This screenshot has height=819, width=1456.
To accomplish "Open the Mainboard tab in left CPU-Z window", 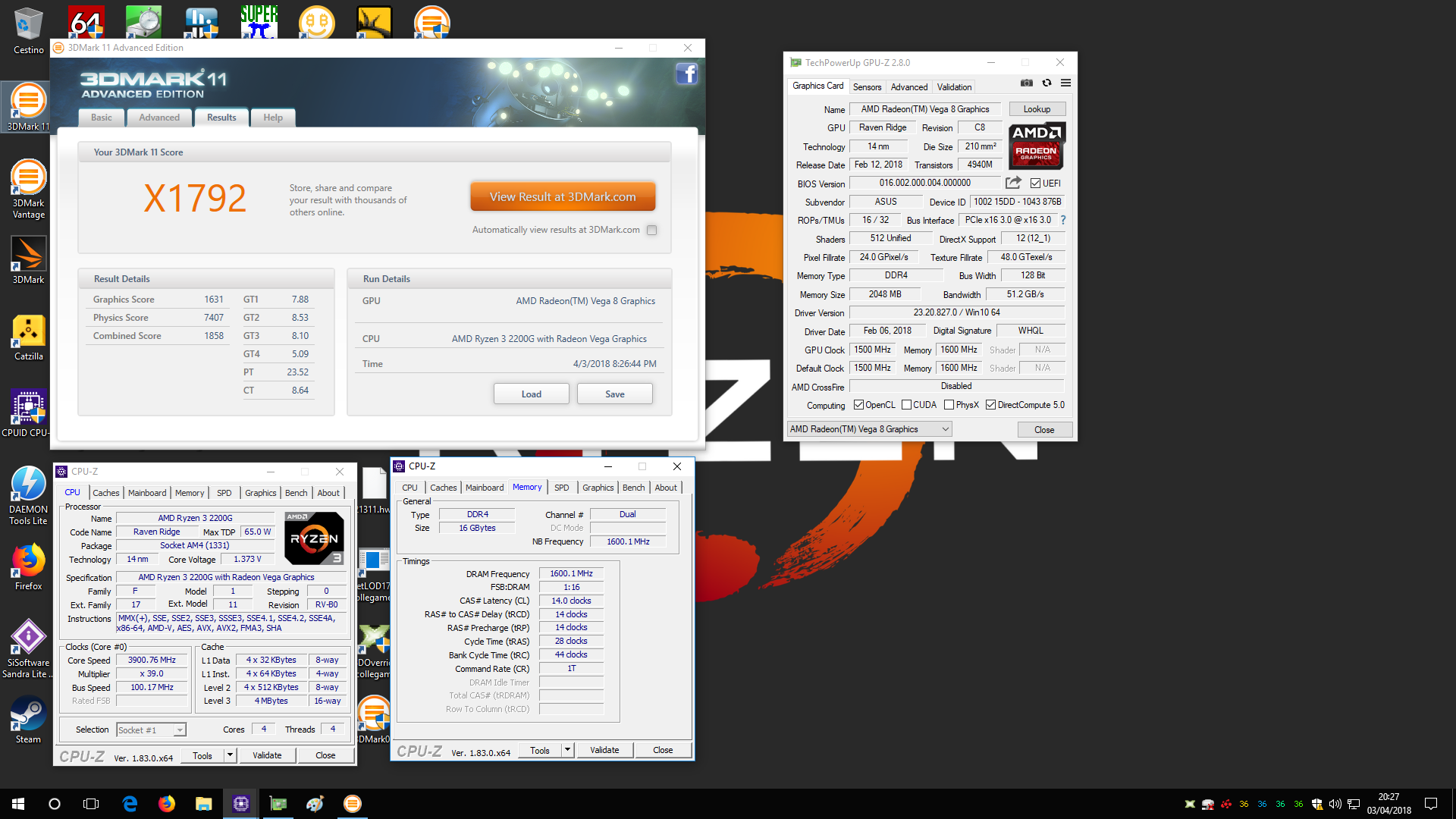I will (147, 493).
